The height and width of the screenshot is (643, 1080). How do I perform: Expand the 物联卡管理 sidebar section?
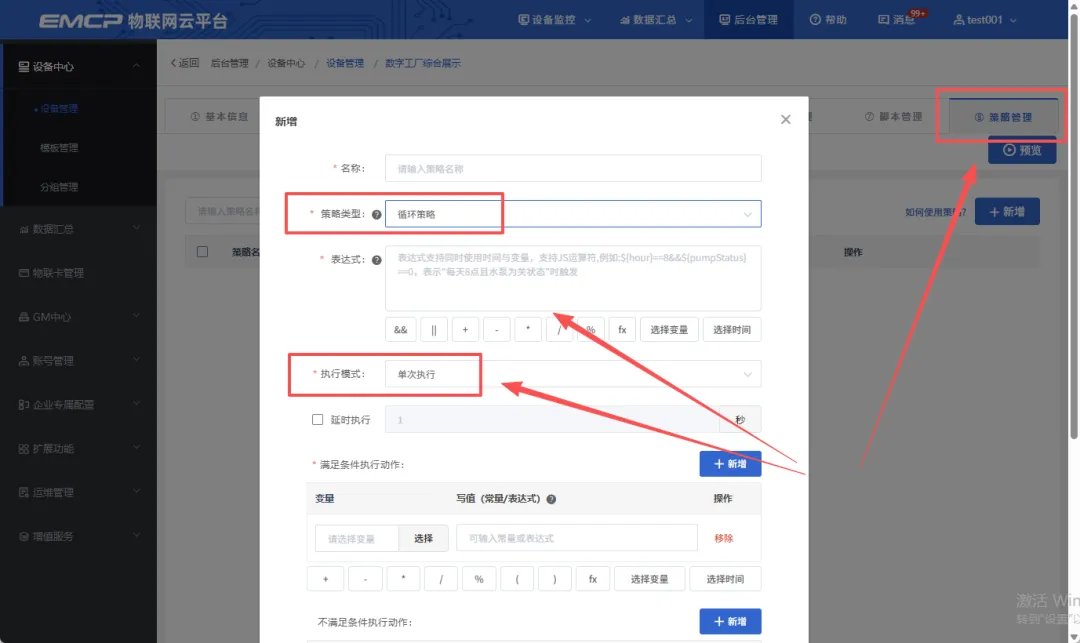click(x=79, y=273)
